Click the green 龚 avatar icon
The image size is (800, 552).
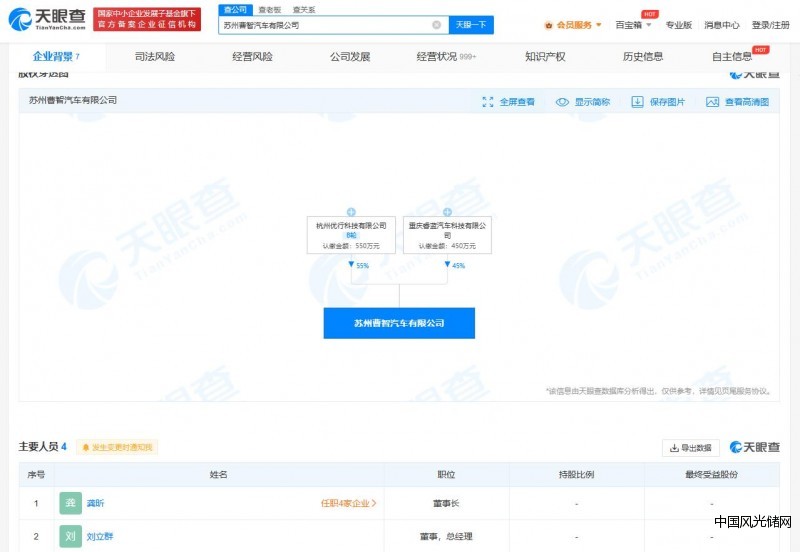[x=70, y=503]
